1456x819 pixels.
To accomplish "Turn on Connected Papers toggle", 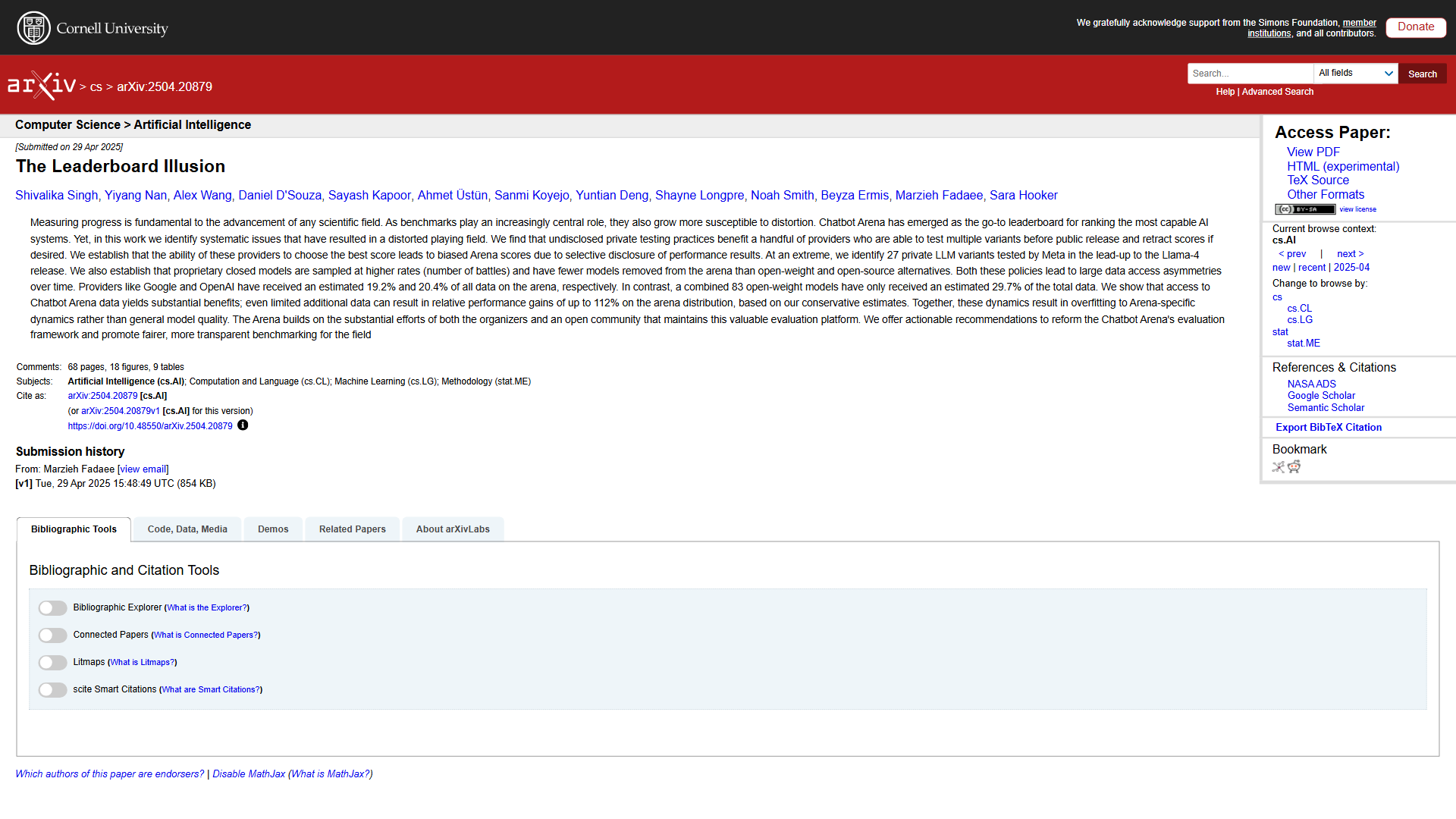I will (53, 635).
